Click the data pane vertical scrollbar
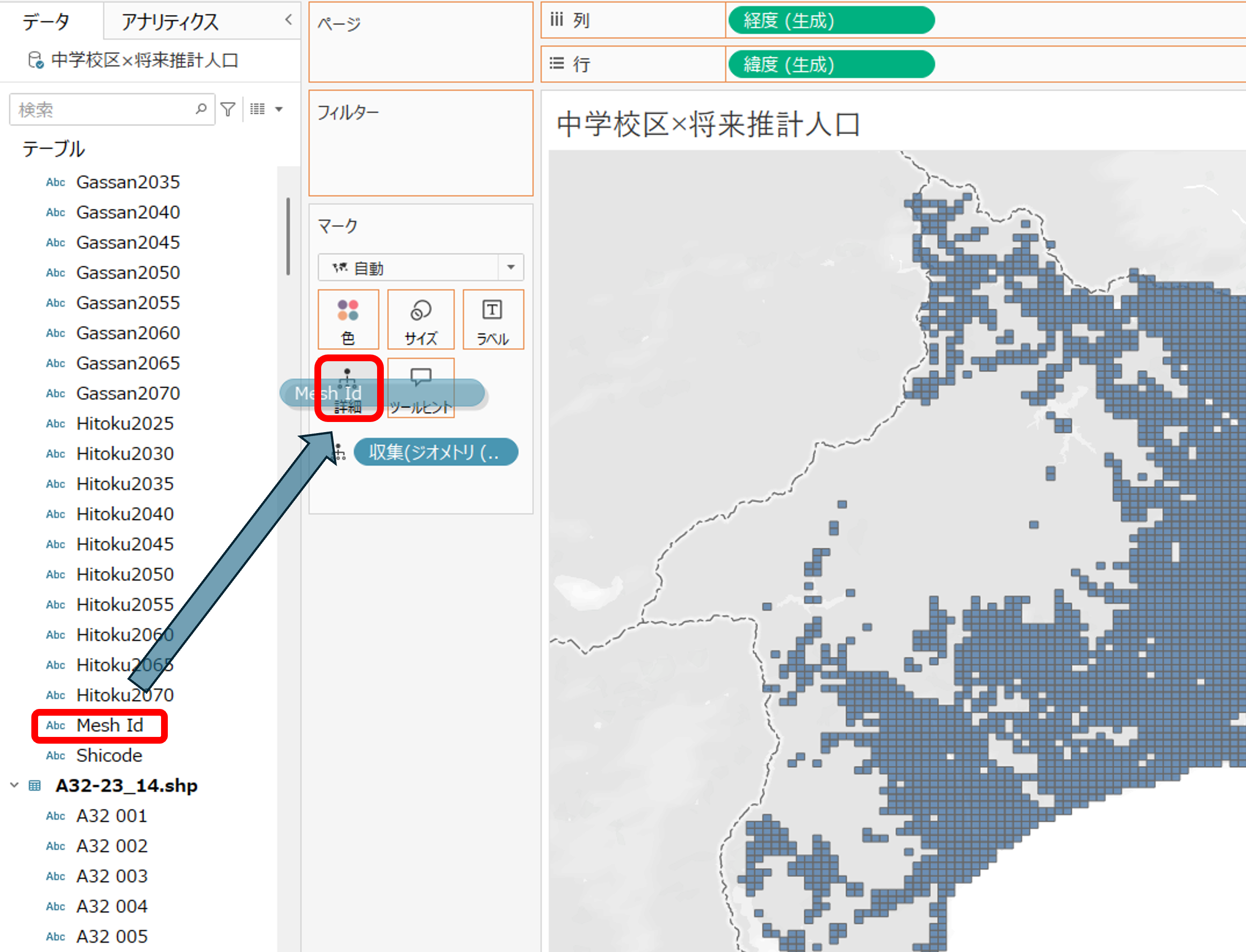This screenshot has height=952, width=1246. pos(288,236)
